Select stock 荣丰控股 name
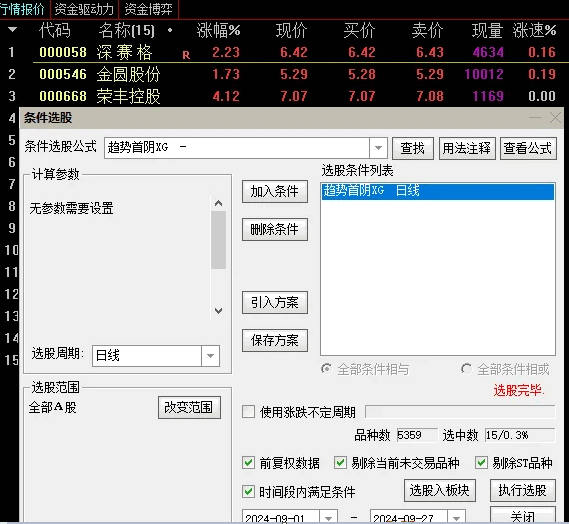569x524 pixels. tap(128, 96)
